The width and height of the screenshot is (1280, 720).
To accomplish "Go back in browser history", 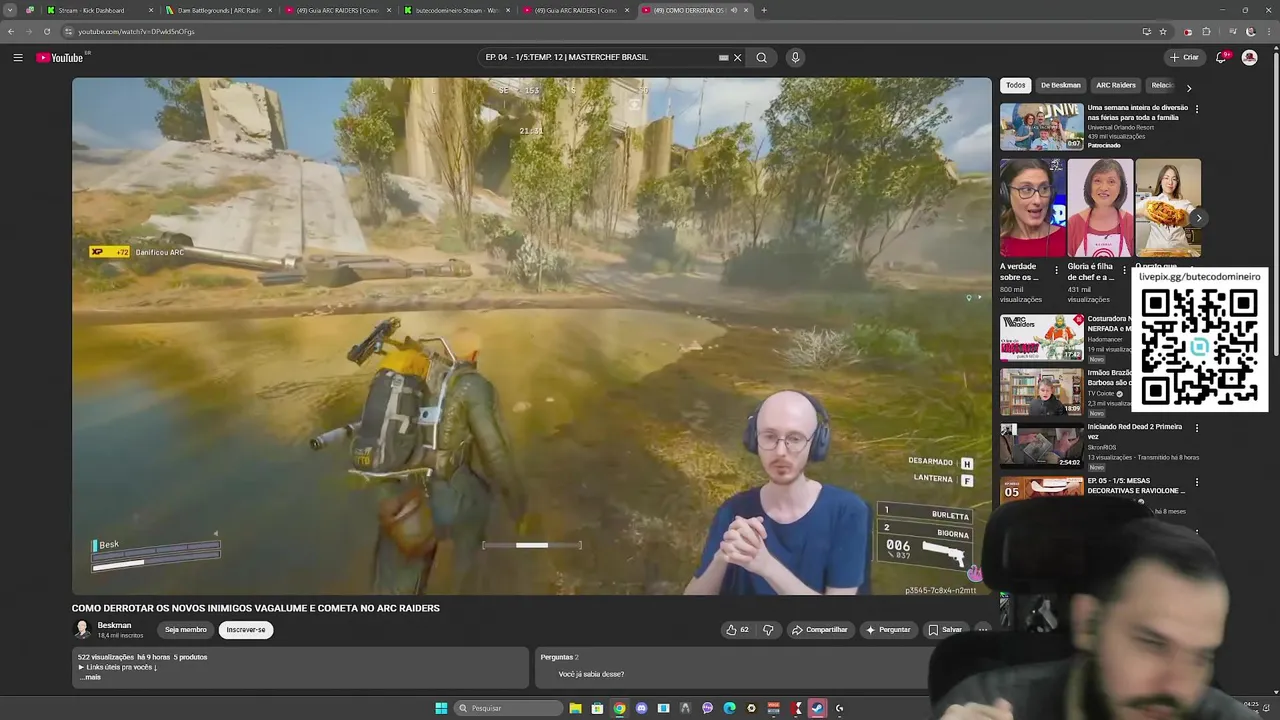I will (11, 31).
